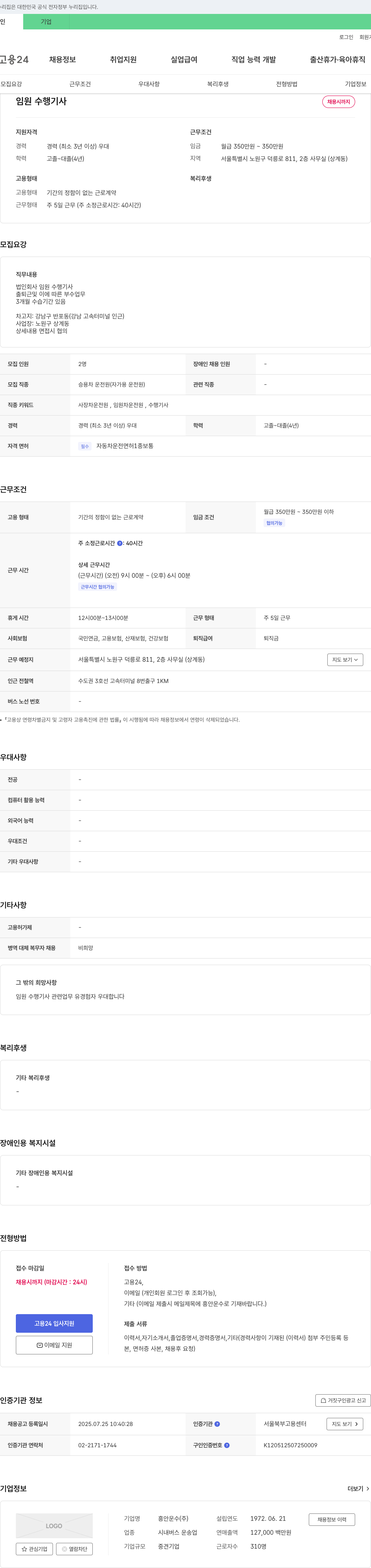Click company name 흥안운수(주)
Screen dimensions: 371x1568
[x=174, y=1519]
